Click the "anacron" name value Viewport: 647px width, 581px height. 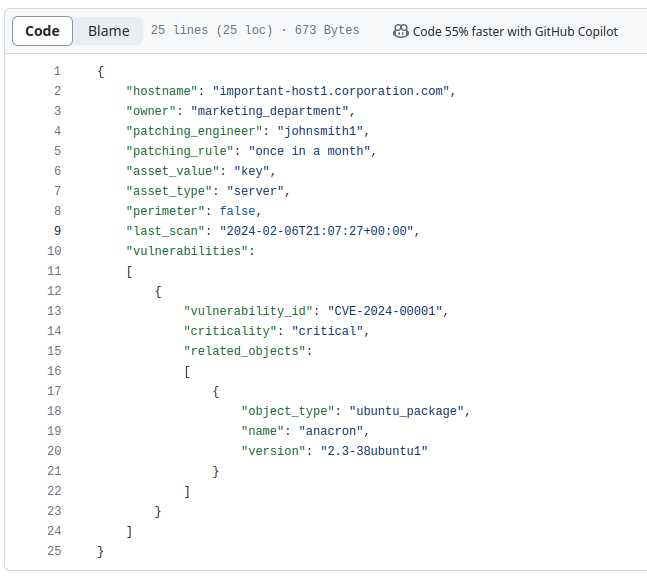click(331, 431)
